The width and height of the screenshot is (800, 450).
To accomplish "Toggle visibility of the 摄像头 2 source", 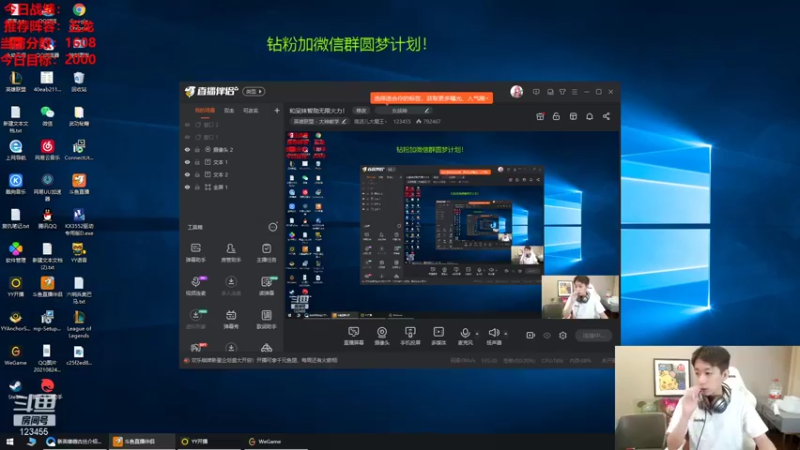I will point(187,149).
